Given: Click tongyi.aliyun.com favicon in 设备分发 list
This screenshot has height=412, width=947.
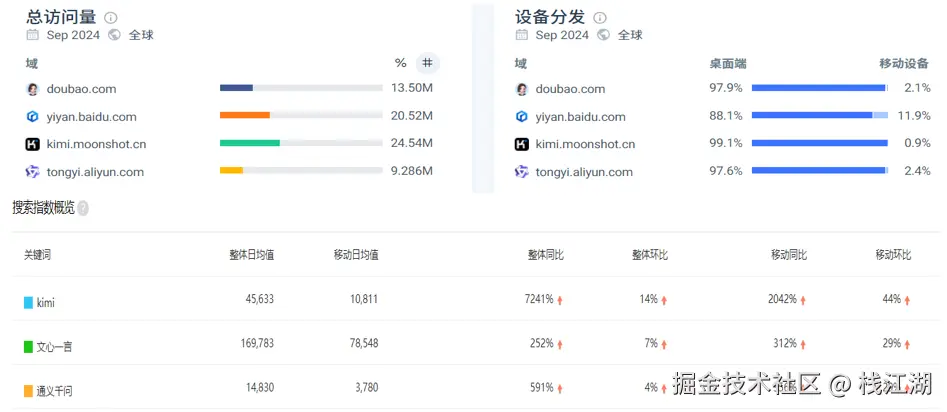Looking at the screenshot, I should [521, 172].
